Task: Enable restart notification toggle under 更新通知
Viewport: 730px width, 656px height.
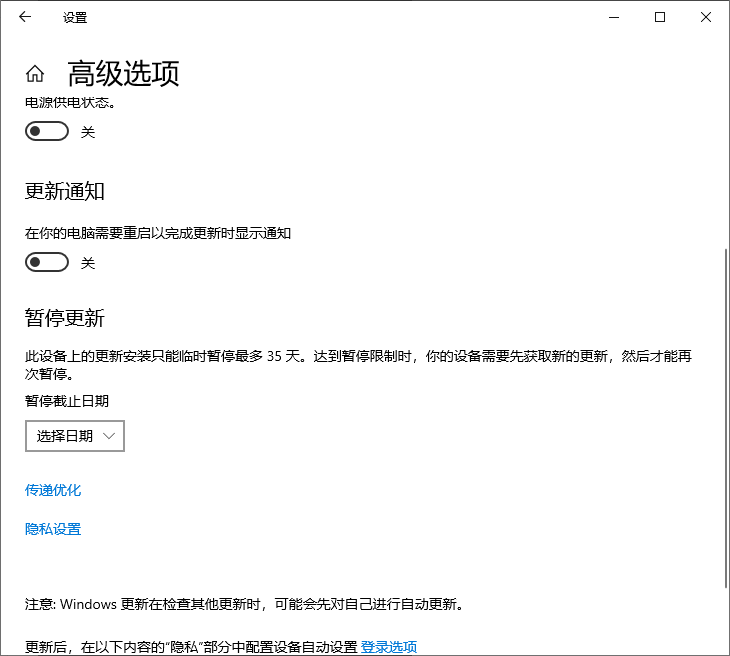Action: [47, 262]
